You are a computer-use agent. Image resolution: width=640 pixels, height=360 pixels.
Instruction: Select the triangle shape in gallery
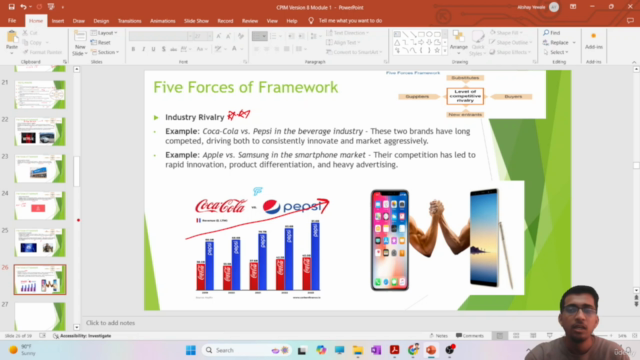click(x=397, y=42)
